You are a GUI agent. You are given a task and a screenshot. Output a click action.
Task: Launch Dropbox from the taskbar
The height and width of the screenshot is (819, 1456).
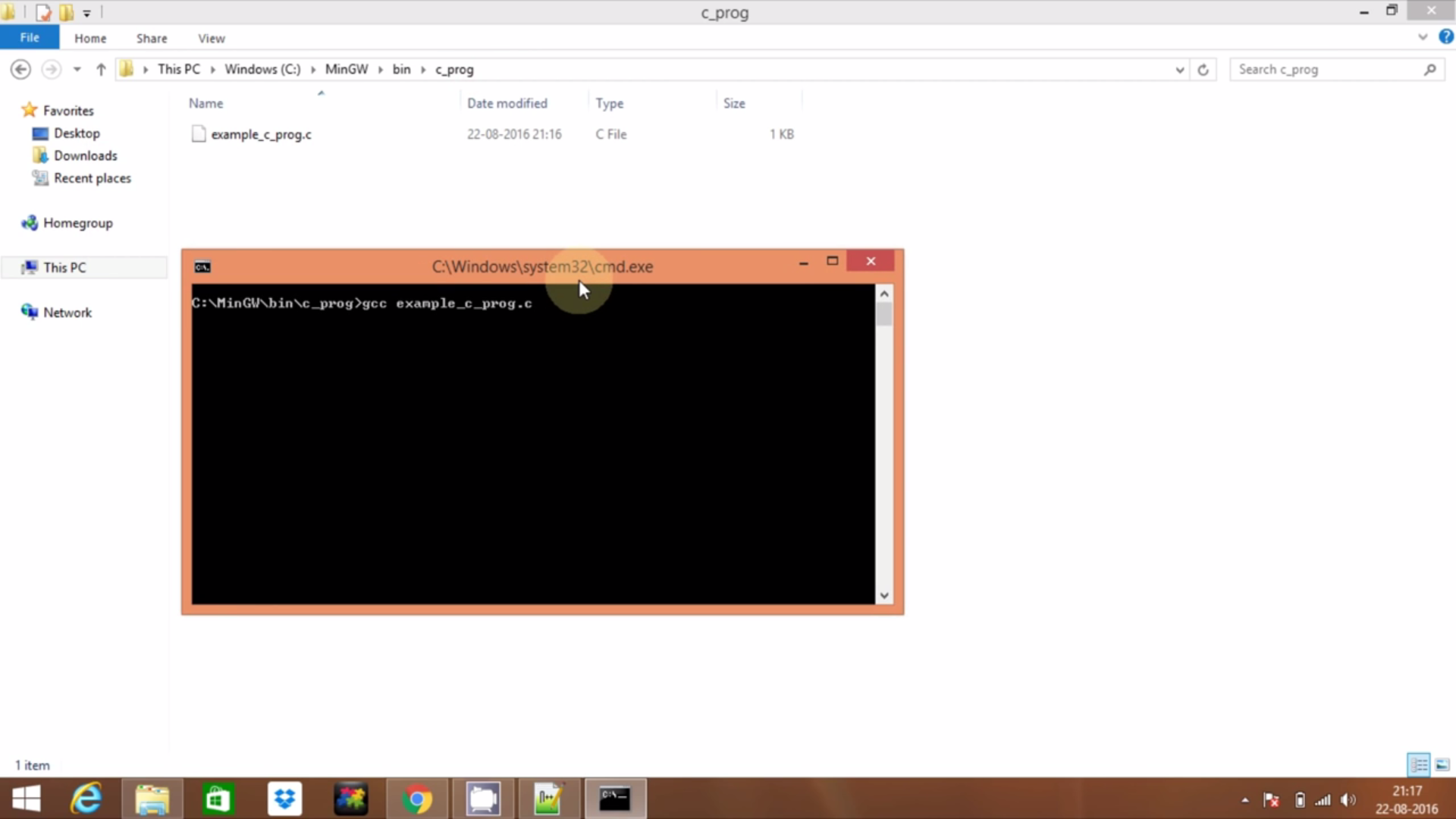coord(284,799)
